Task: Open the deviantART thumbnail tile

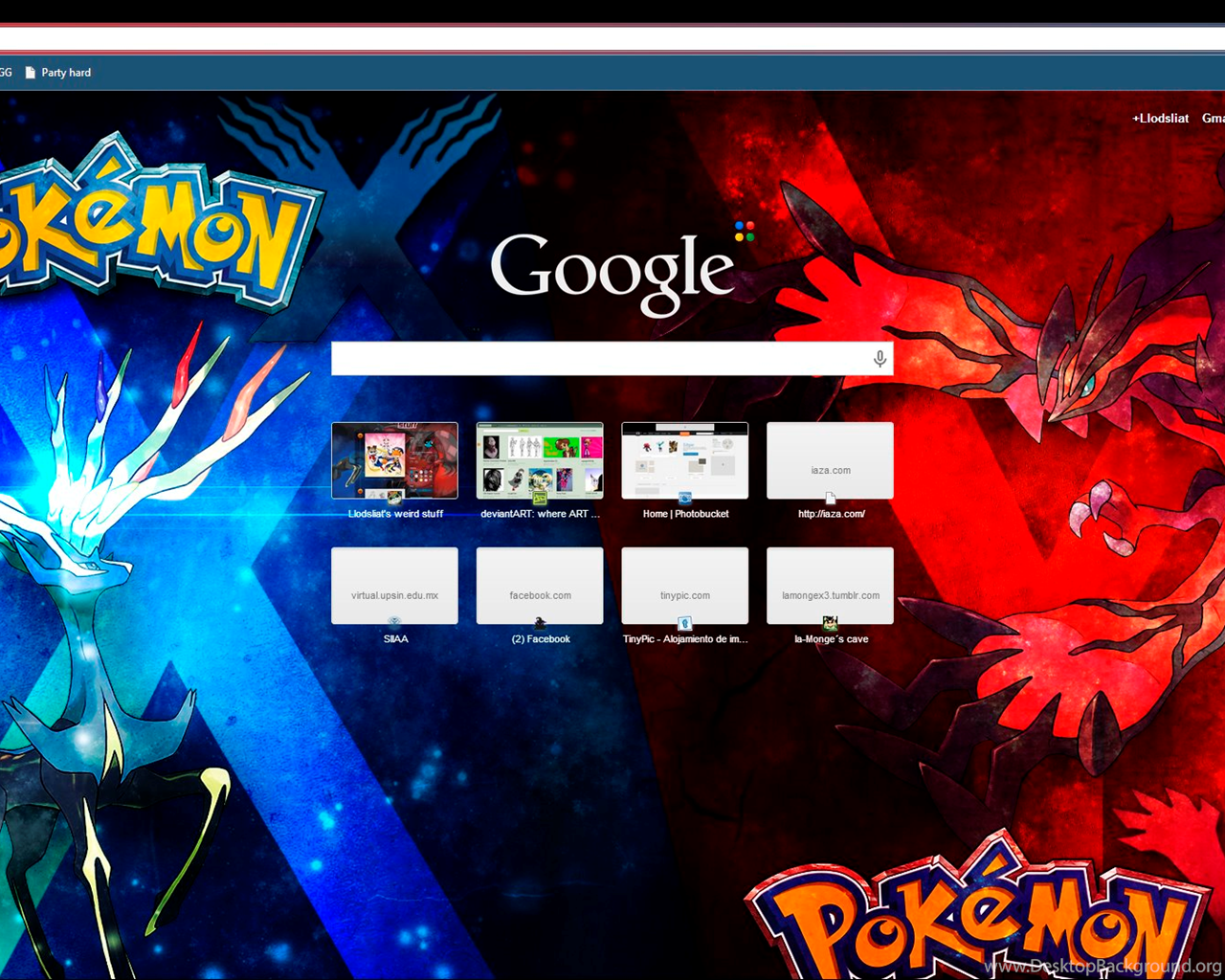Action: point(540,460)
